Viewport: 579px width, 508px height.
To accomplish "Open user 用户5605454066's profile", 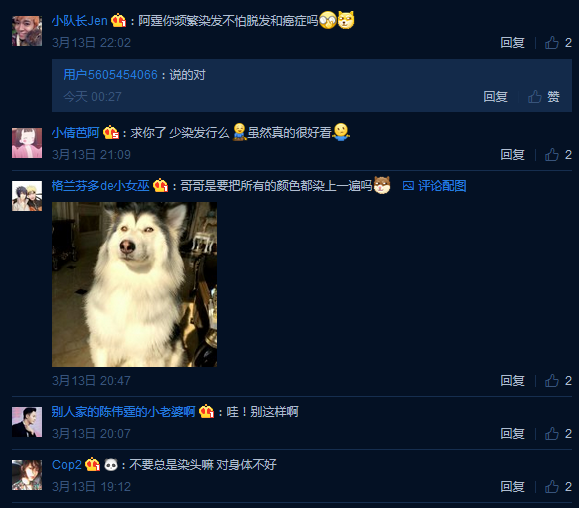I will pyautogui.click(x=110, y=75).
